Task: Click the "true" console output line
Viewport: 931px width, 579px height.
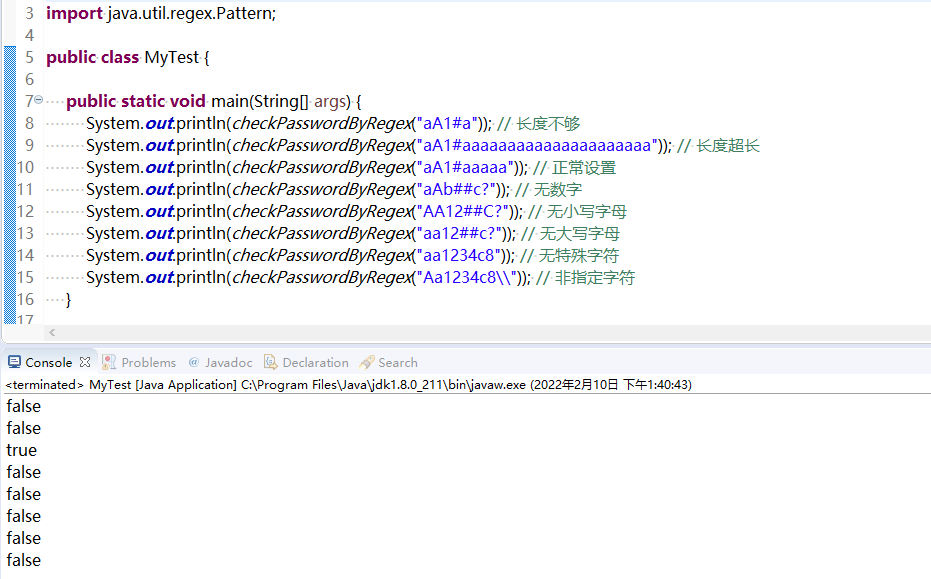Action: [x=21, y=450]
